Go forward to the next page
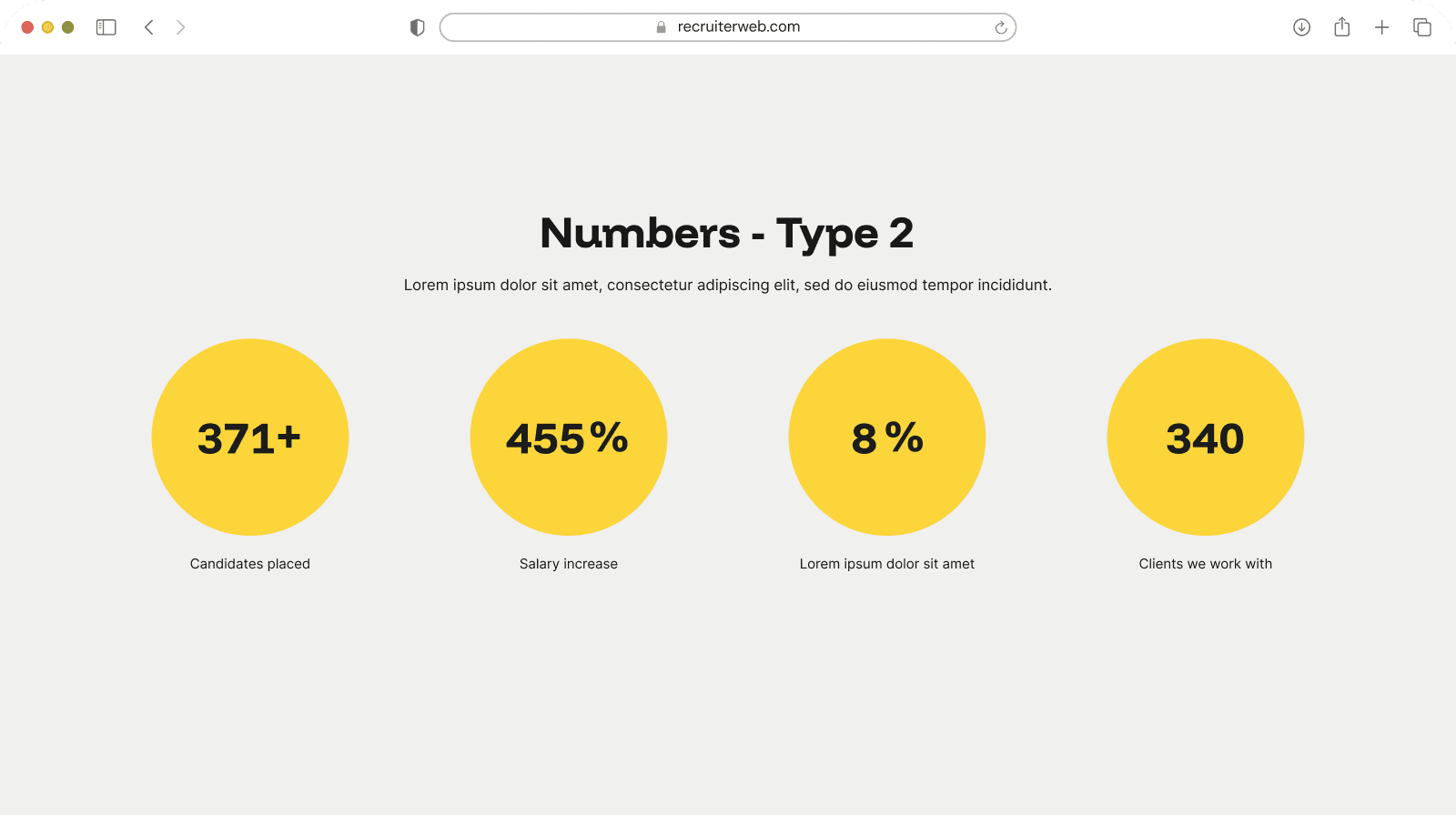 (181, 27)
